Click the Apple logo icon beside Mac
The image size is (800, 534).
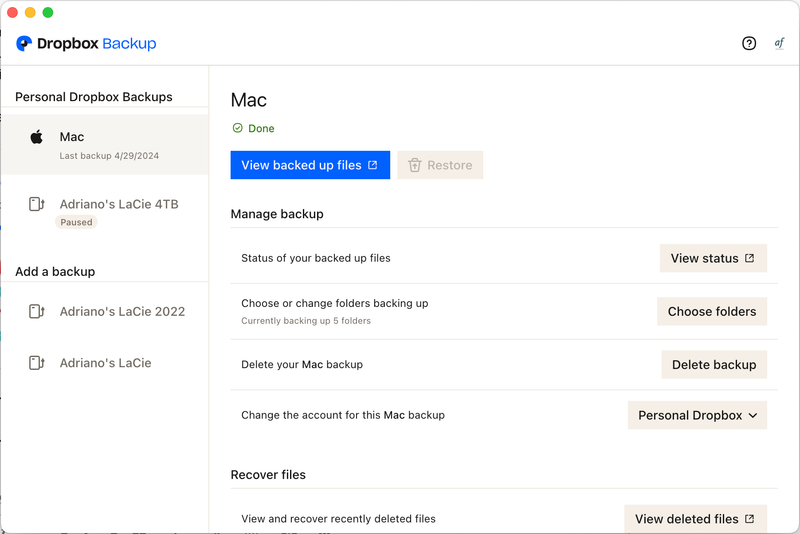[x=37, y=137]
